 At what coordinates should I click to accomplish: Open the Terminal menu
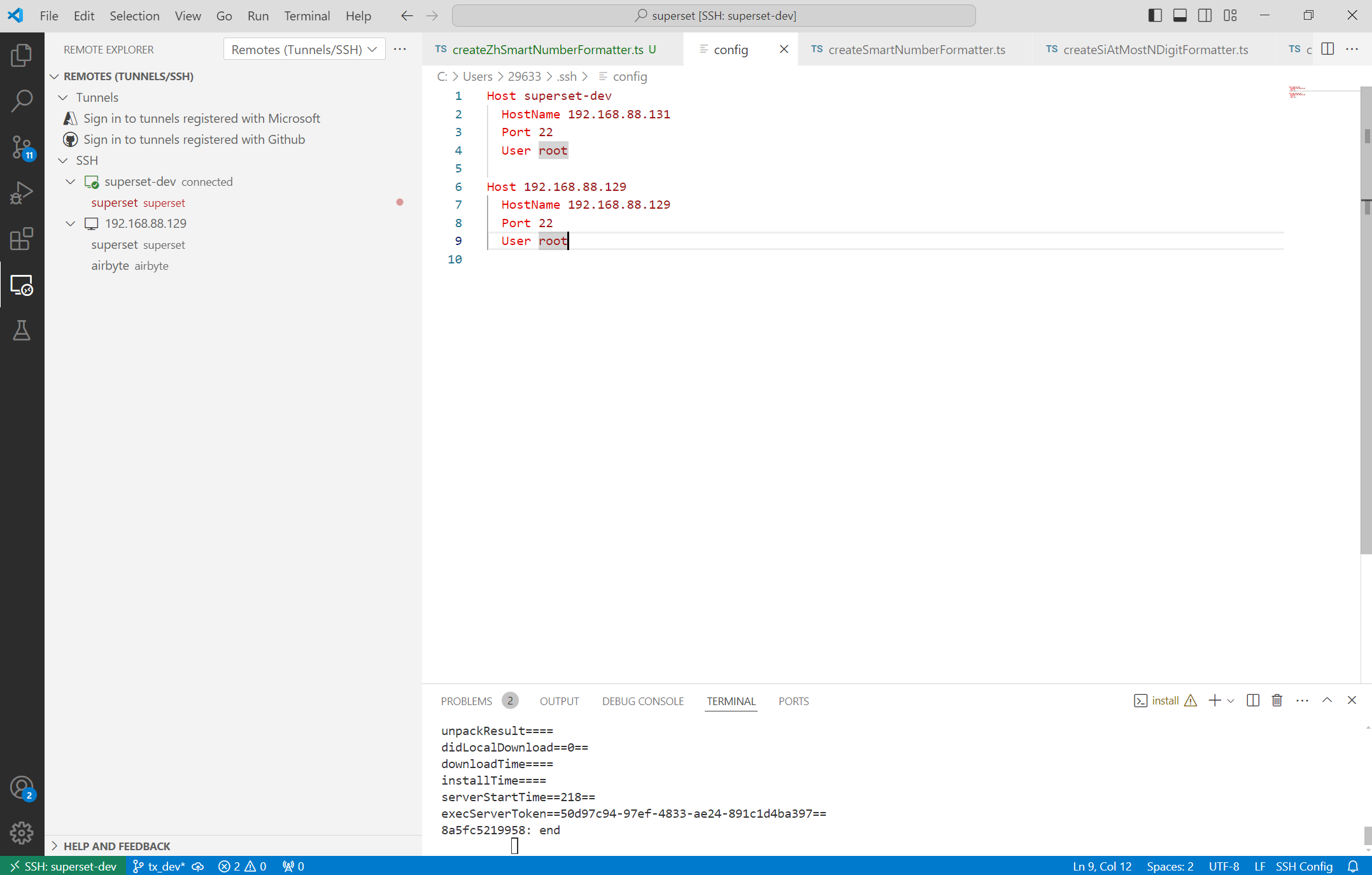[x=307, y=16]
